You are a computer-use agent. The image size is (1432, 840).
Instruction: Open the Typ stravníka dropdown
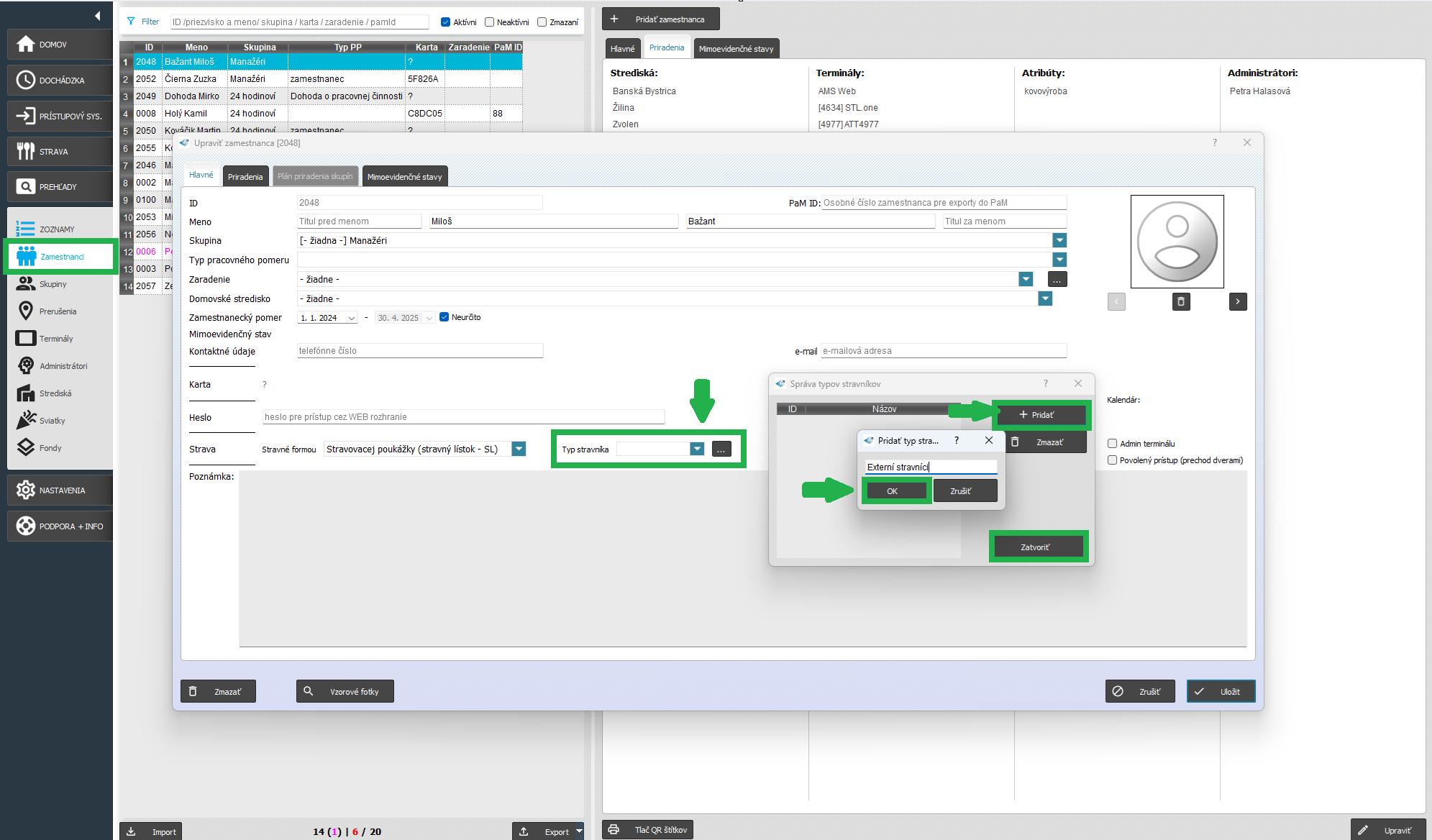tap(696, 449)
